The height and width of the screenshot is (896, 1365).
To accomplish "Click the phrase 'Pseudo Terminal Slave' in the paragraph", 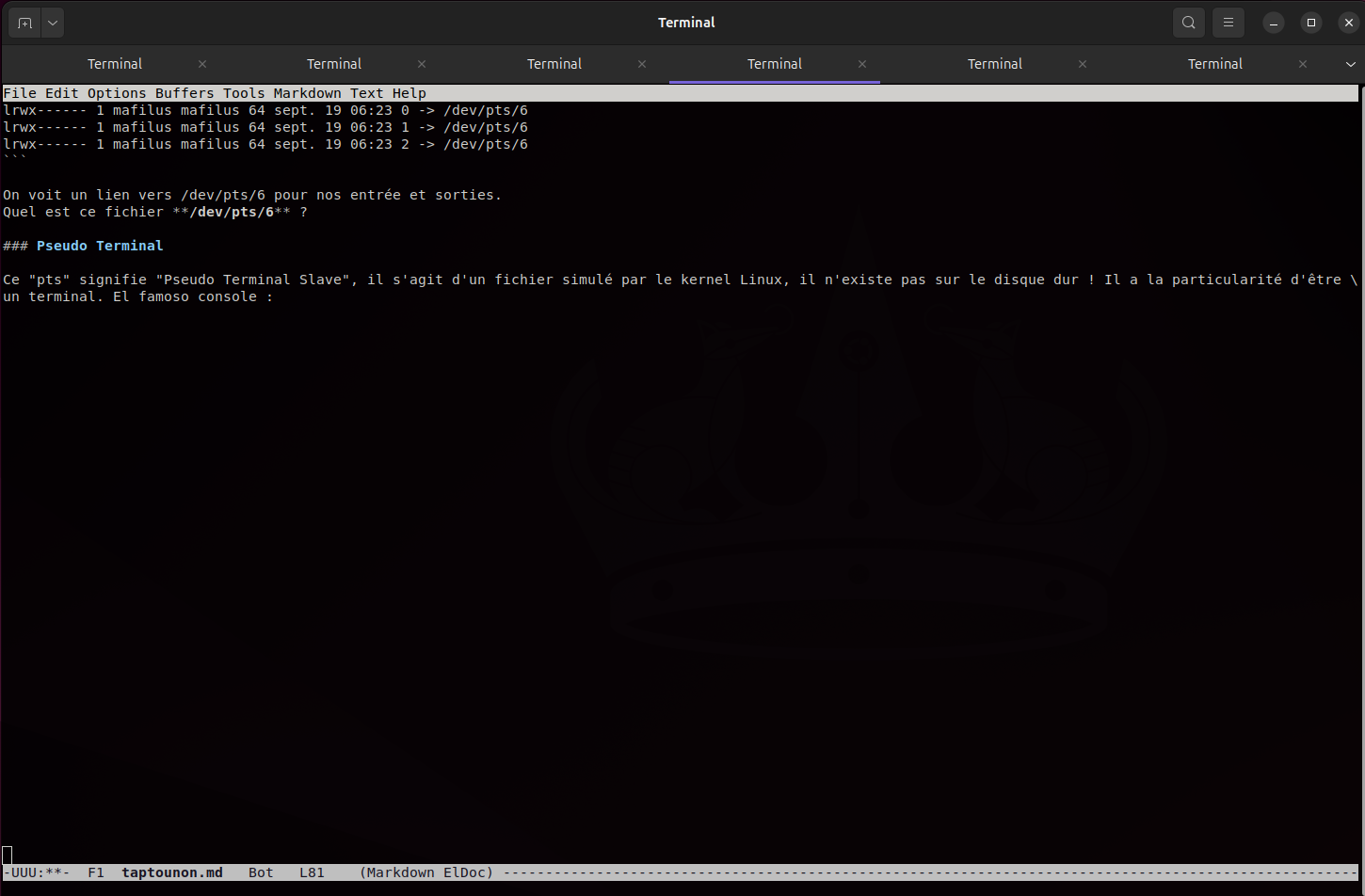I will click(x=252, y=280).
